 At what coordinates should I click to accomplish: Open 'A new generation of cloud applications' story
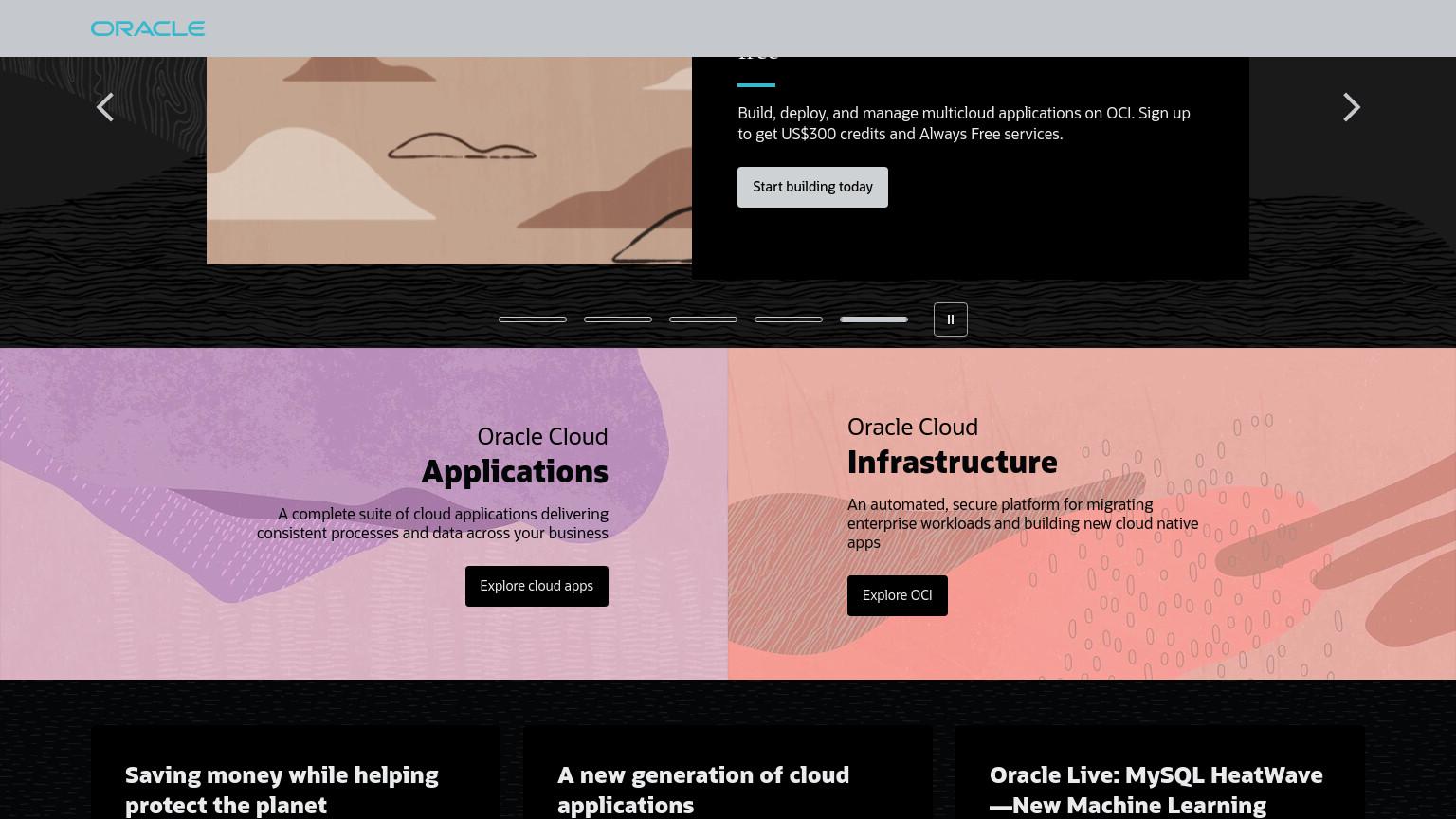point(703,790)
